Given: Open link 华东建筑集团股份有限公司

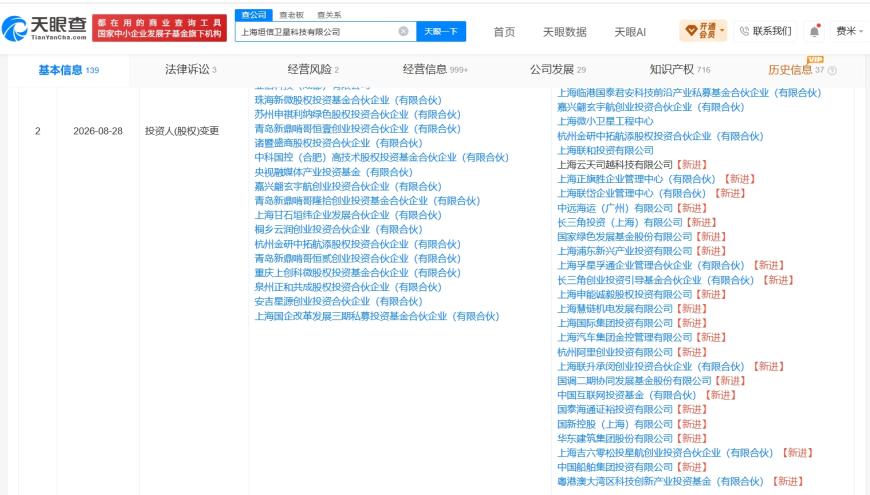Looking at the screenshot, I should coord(615,438).
